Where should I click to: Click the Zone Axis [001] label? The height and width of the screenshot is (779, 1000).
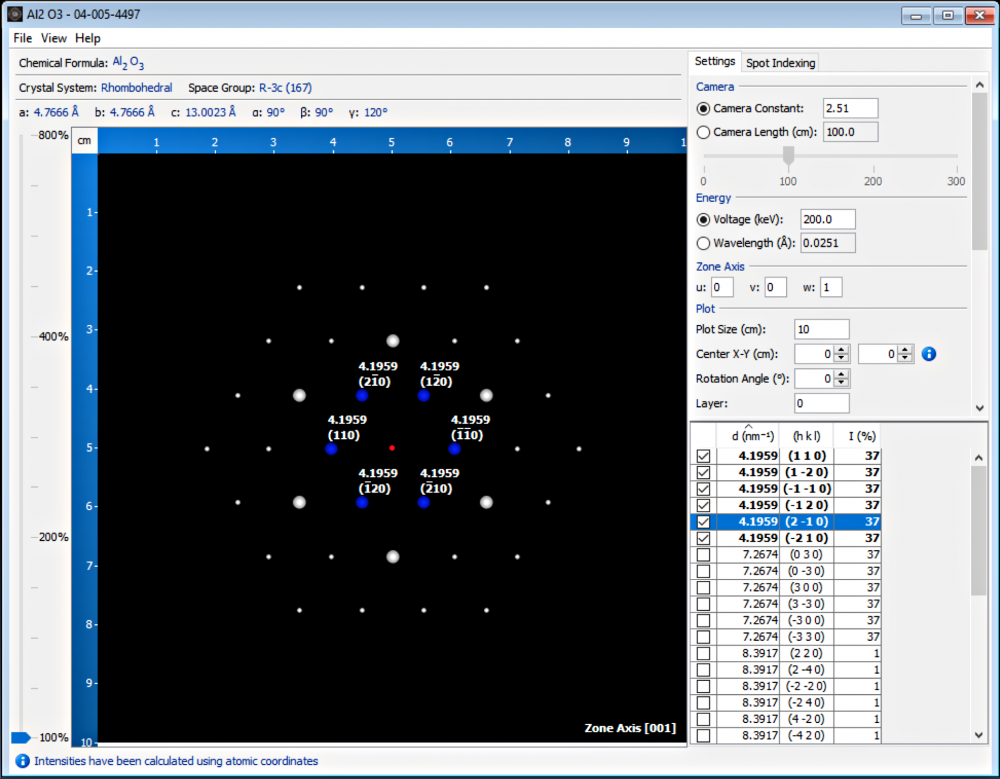pyautogui.click(x=630, y=728)
